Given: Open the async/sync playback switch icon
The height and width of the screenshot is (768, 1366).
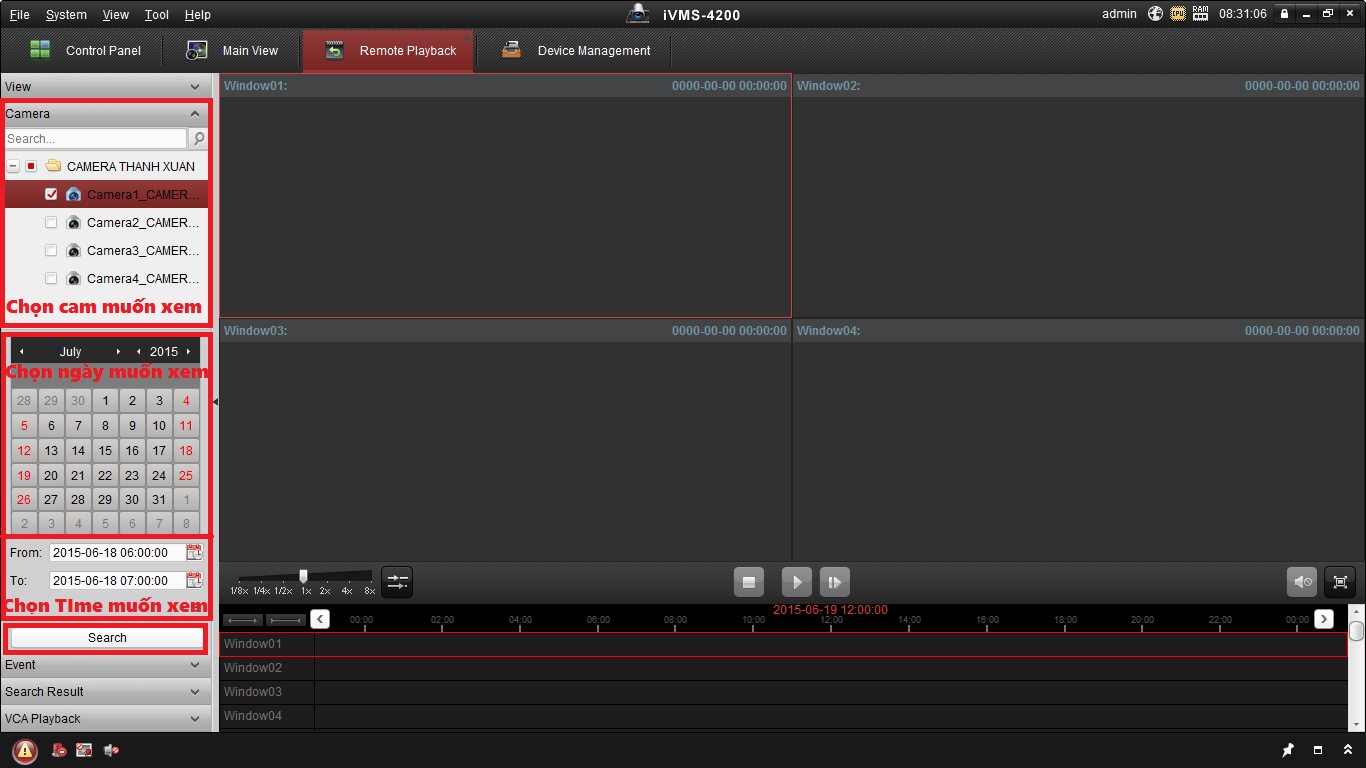Looking at the screenshot, I should click(397, 582).
